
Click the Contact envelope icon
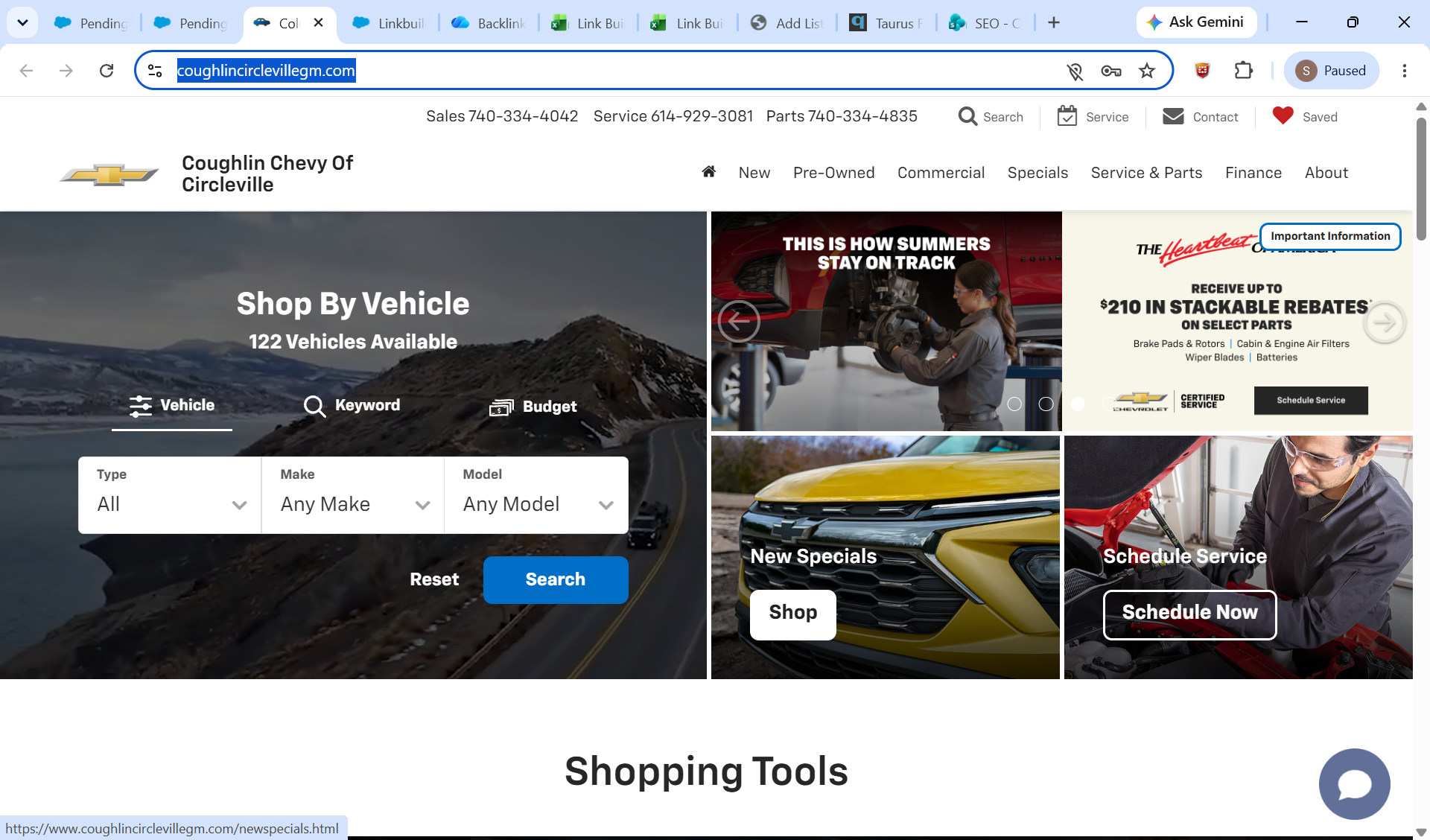pyautogui.click(x=1173, y=116)
